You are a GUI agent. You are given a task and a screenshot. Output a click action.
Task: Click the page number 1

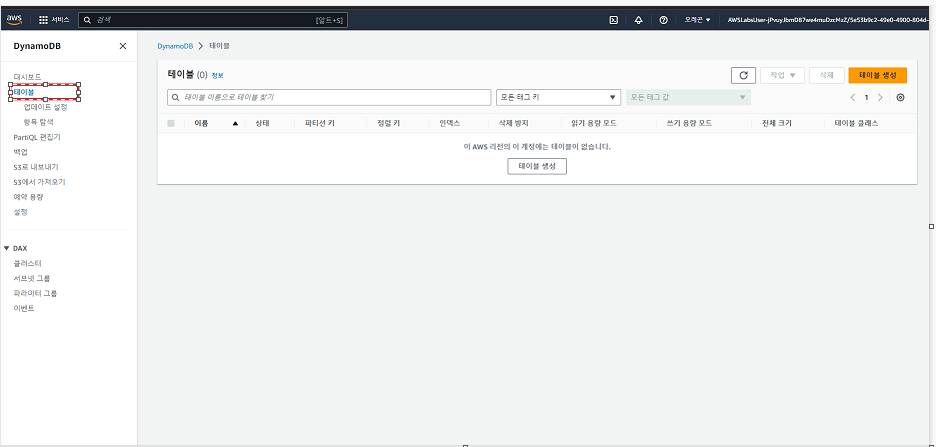867,97
